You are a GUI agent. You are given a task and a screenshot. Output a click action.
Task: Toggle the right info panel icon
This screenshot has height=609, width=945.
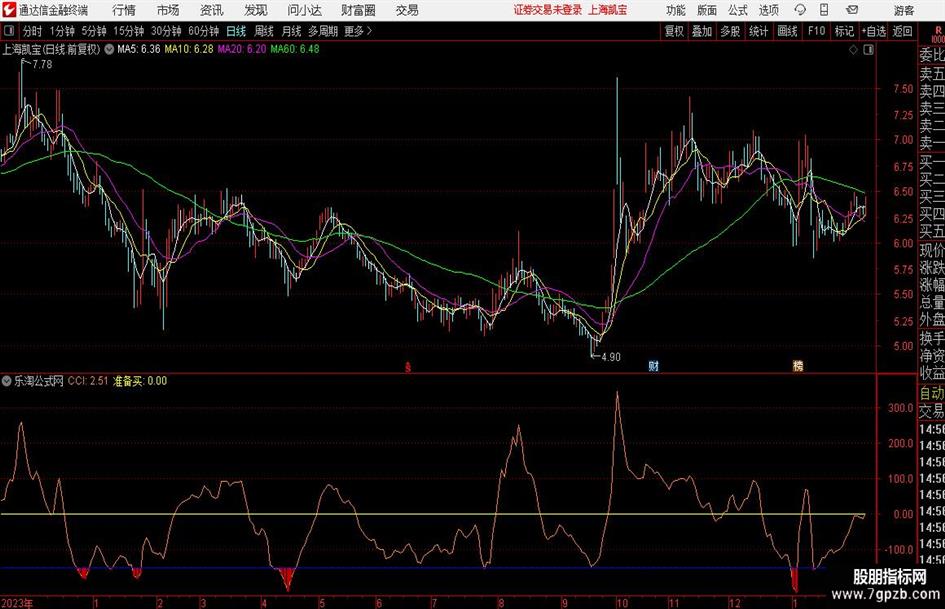coord(868,50)
